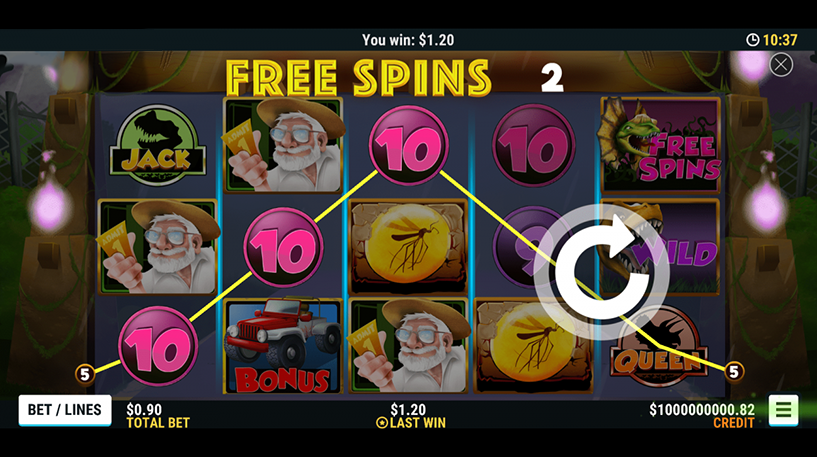Image resolution: width=817 pixels, height=457 pixels.
Task: Click the right payline 5 marker
Action: 734,372
